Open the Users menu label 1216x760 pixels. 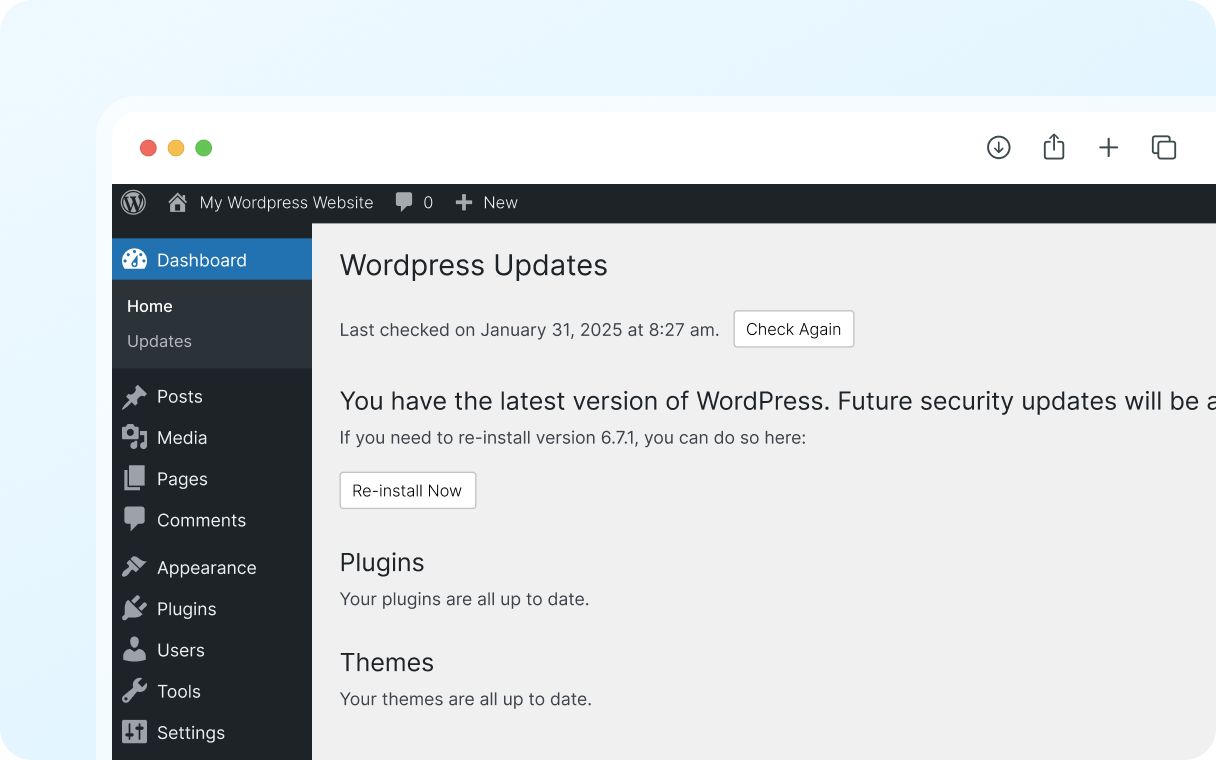pyautogui.click(x=181, y=650)
